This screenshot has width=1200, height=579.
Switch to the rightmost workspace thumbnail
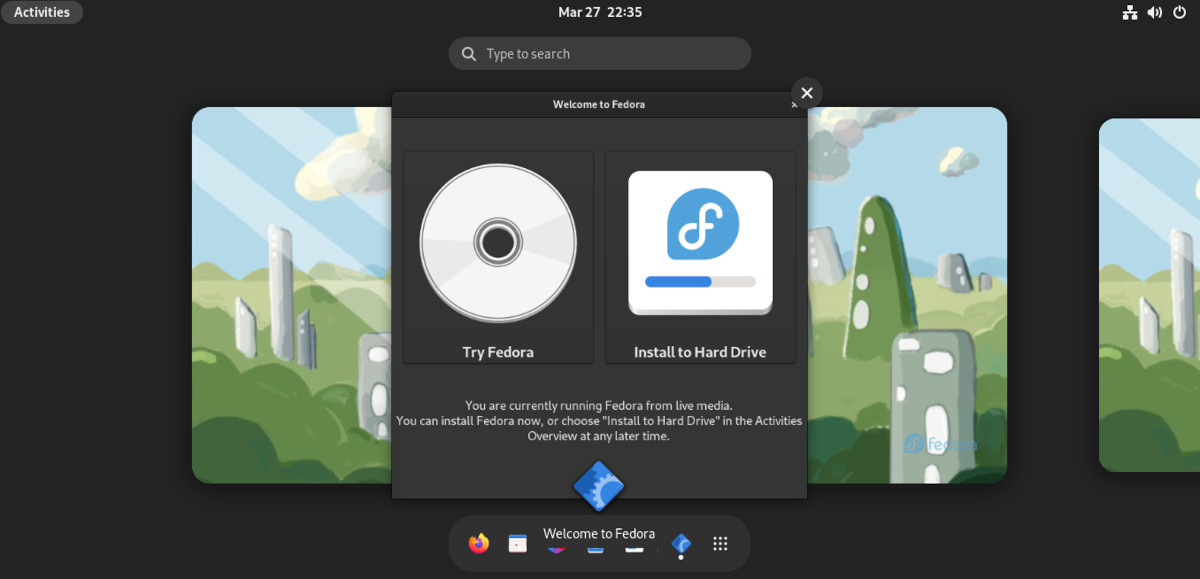(1148, 293)
